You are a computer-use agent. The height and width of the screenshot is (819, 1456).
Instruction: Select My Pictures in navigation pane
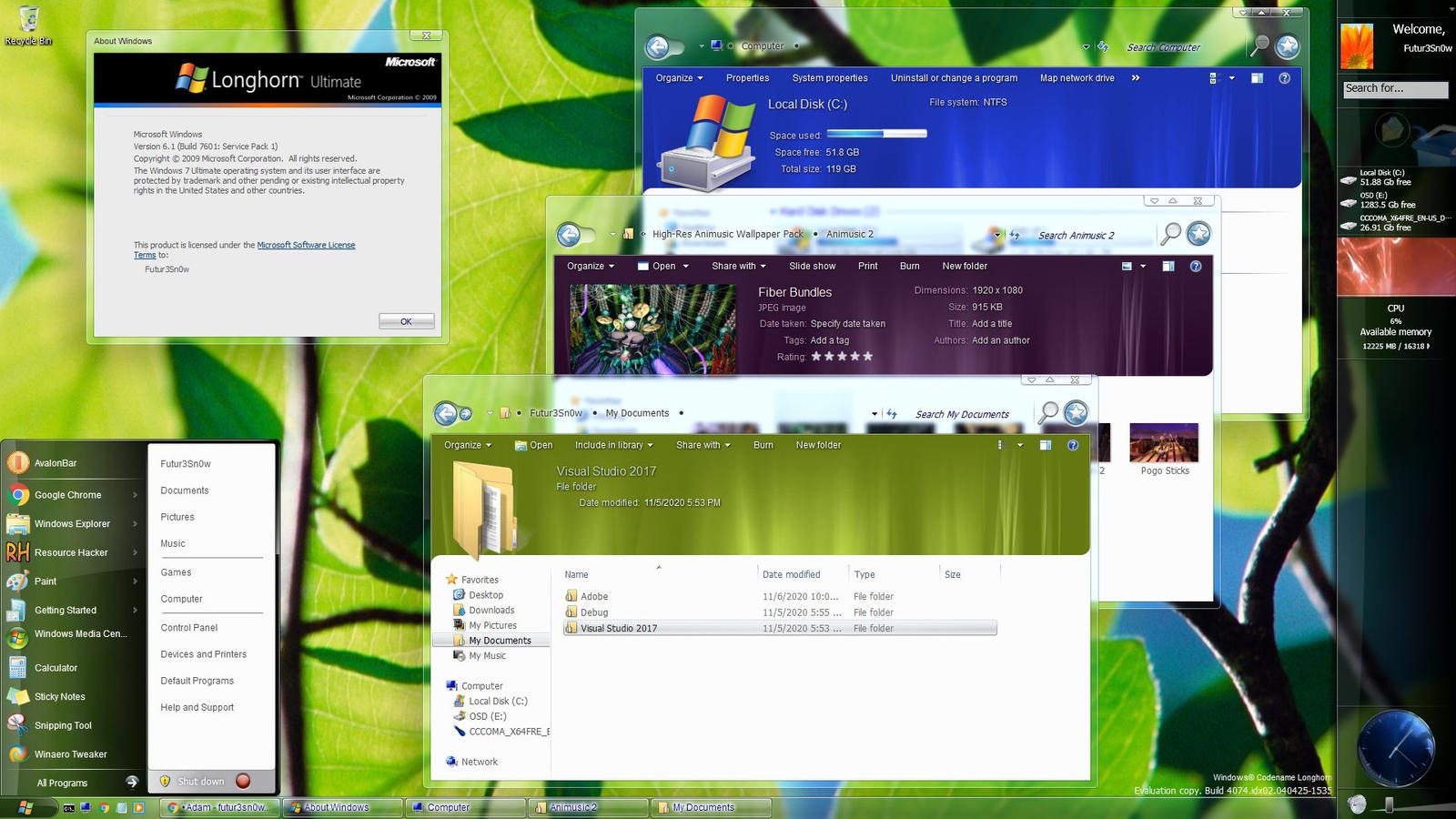(492, 625)
